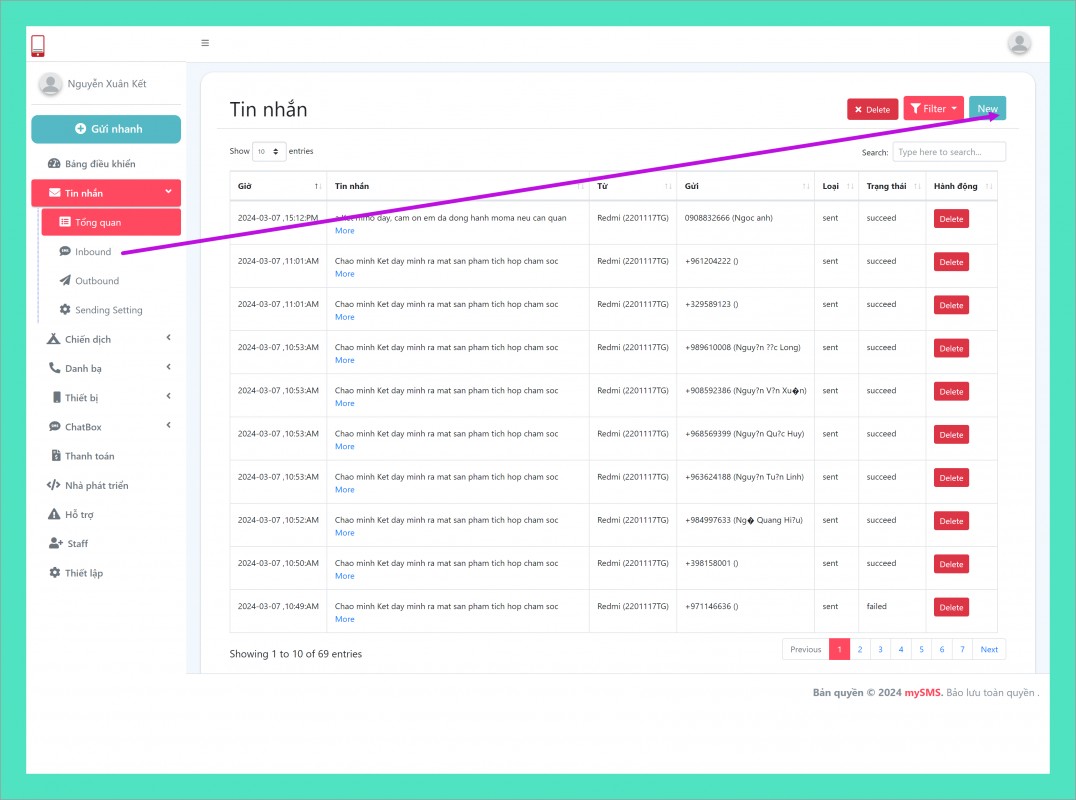Select the Inbound submenu item
The image size is (1076, 800).
tap(93, 252)
